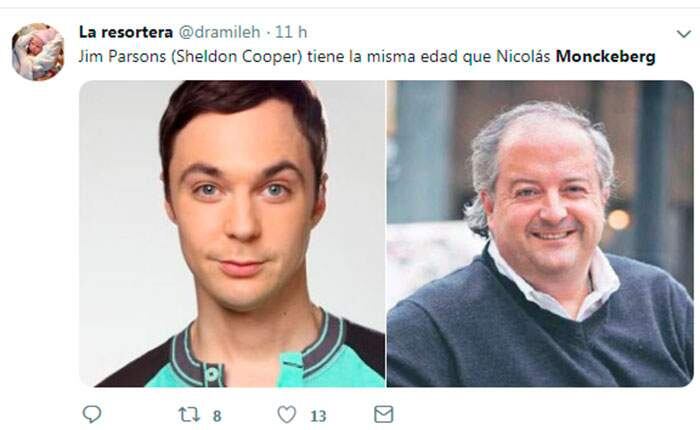This screenshot has width=700, height=430.
Task: Open tweet by clicking "Jim Parsons" text
Action: pyautogui.click(x=122, y=56)
